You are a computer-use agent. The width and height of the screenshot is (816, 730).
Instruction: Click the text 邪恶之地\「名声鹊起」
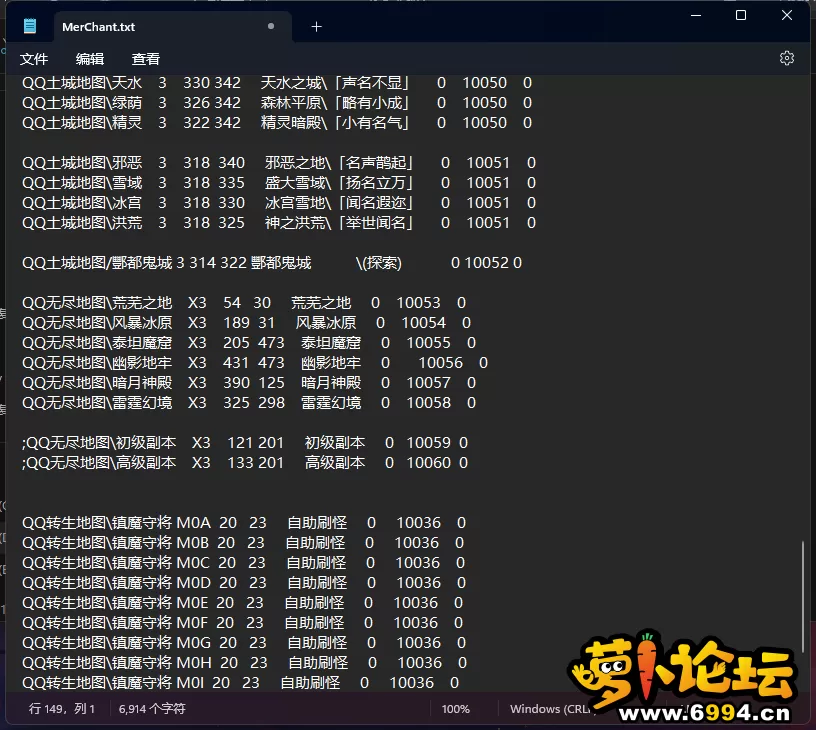click(339, 163)
